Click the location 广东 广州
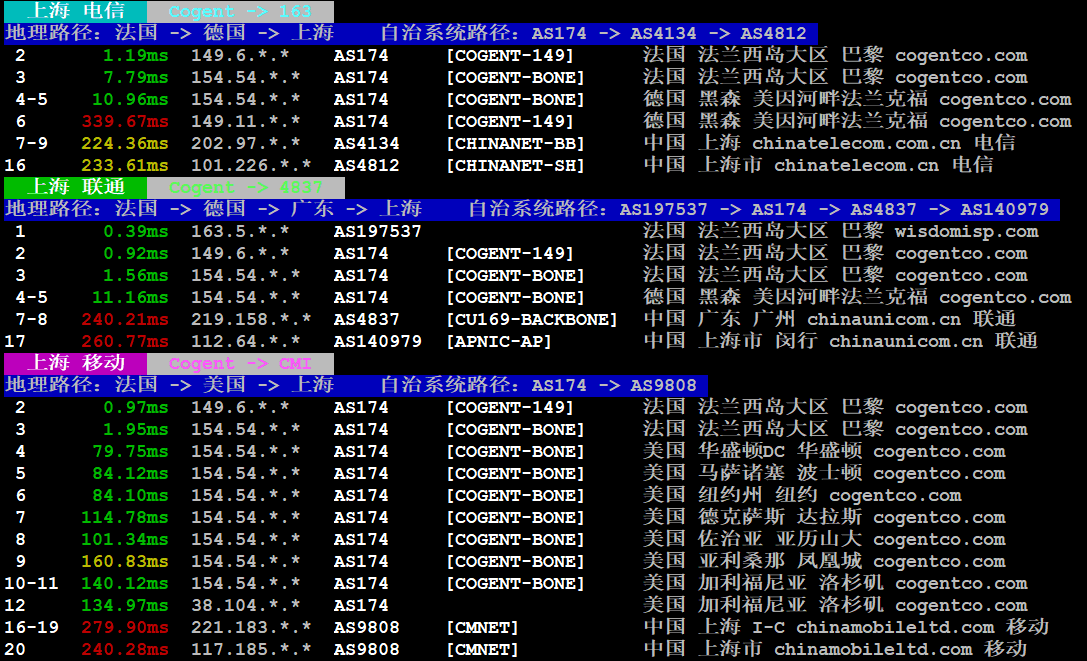The image size is (1087, 661). (x=747, y=319)
